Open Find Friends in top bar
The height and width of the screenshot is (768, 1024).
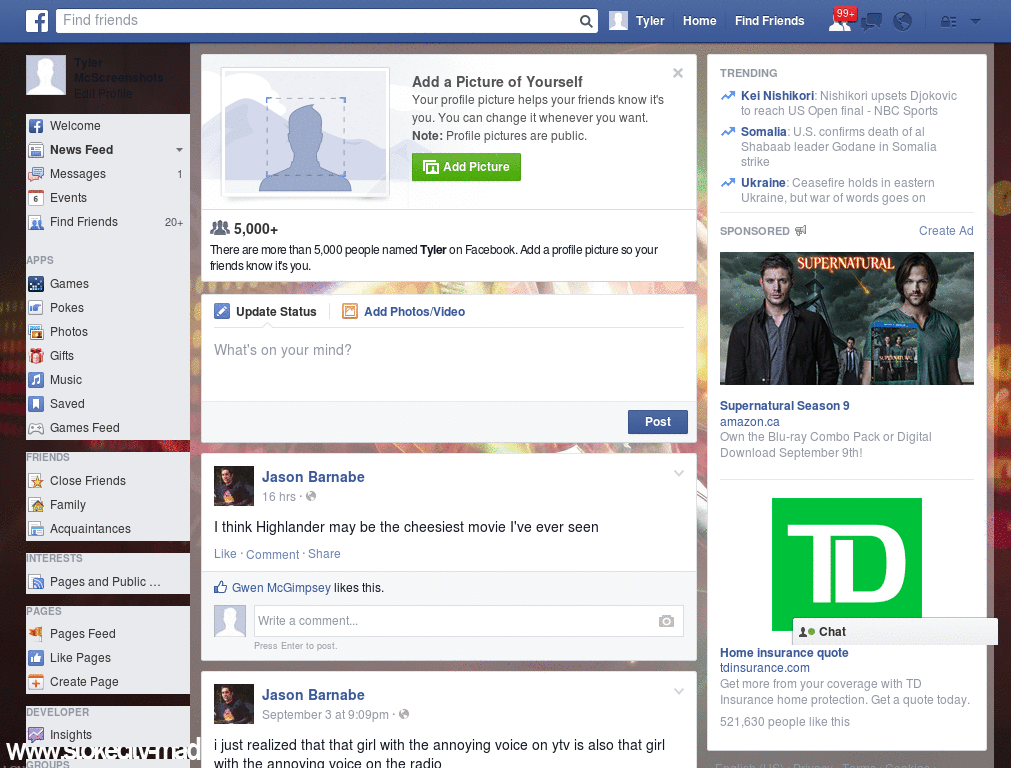tap(769, 21)
